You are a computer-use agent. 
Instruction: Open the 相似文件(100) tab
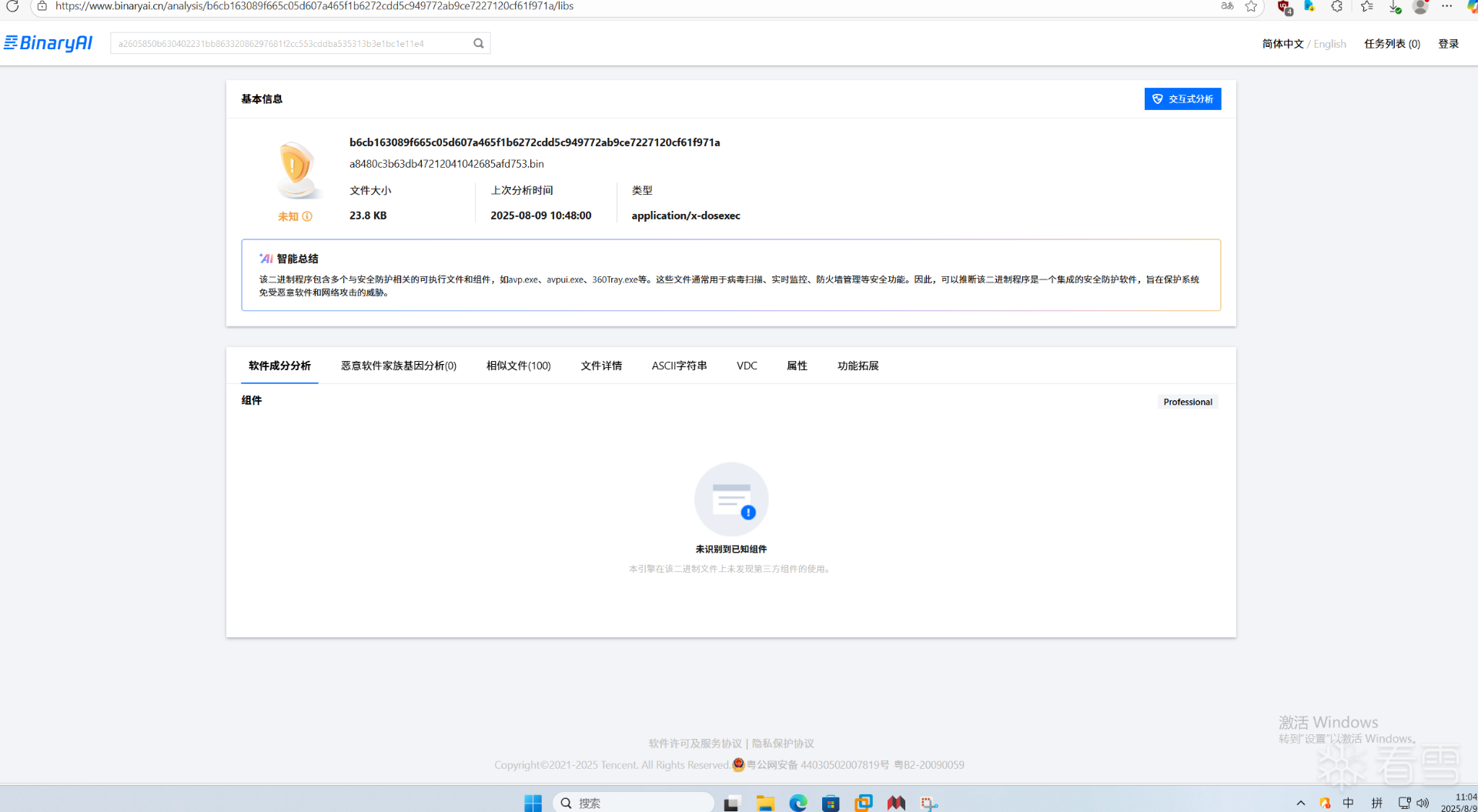[x=519, y=366]
